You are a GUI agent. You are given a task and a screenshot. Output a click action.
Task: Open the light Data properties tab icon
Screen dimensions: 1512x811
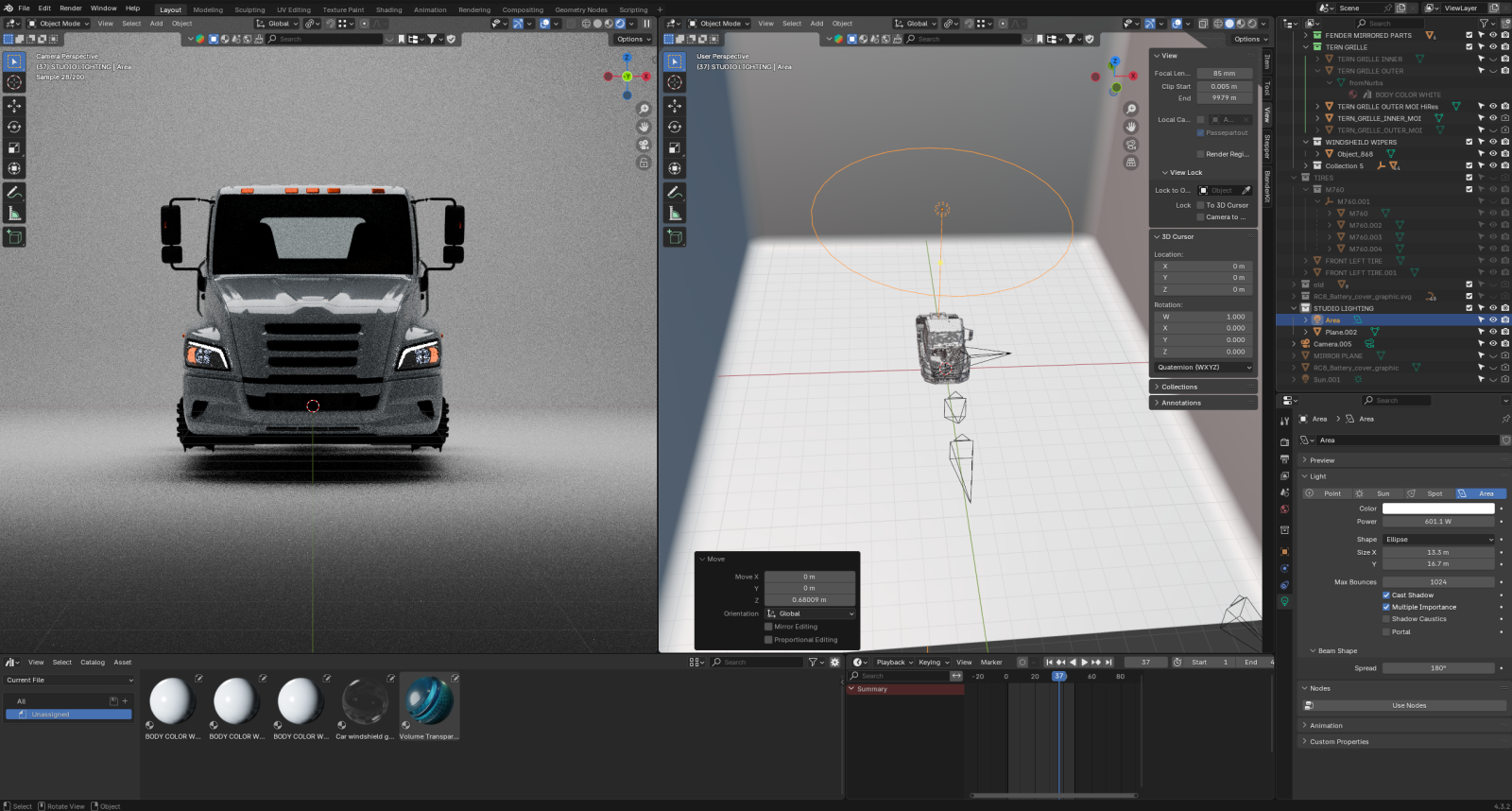pos(1284,601)
